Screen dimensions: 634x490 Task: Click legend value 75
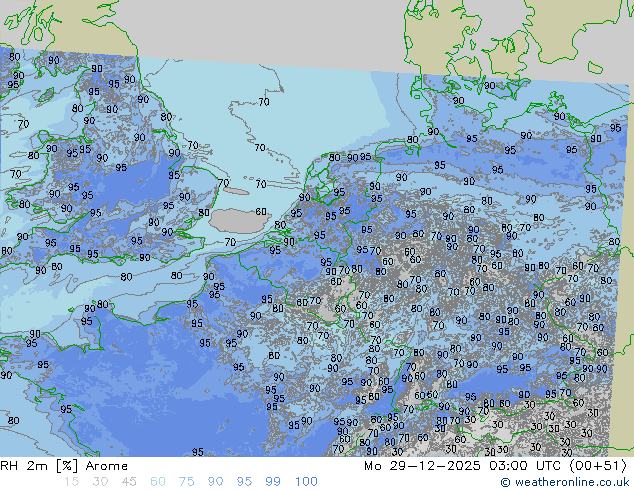186,482
